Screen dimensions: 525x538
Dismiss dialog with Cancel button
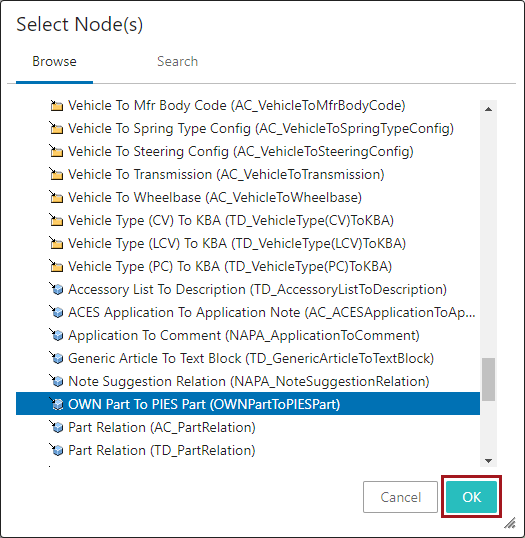(x=400, y=497)
